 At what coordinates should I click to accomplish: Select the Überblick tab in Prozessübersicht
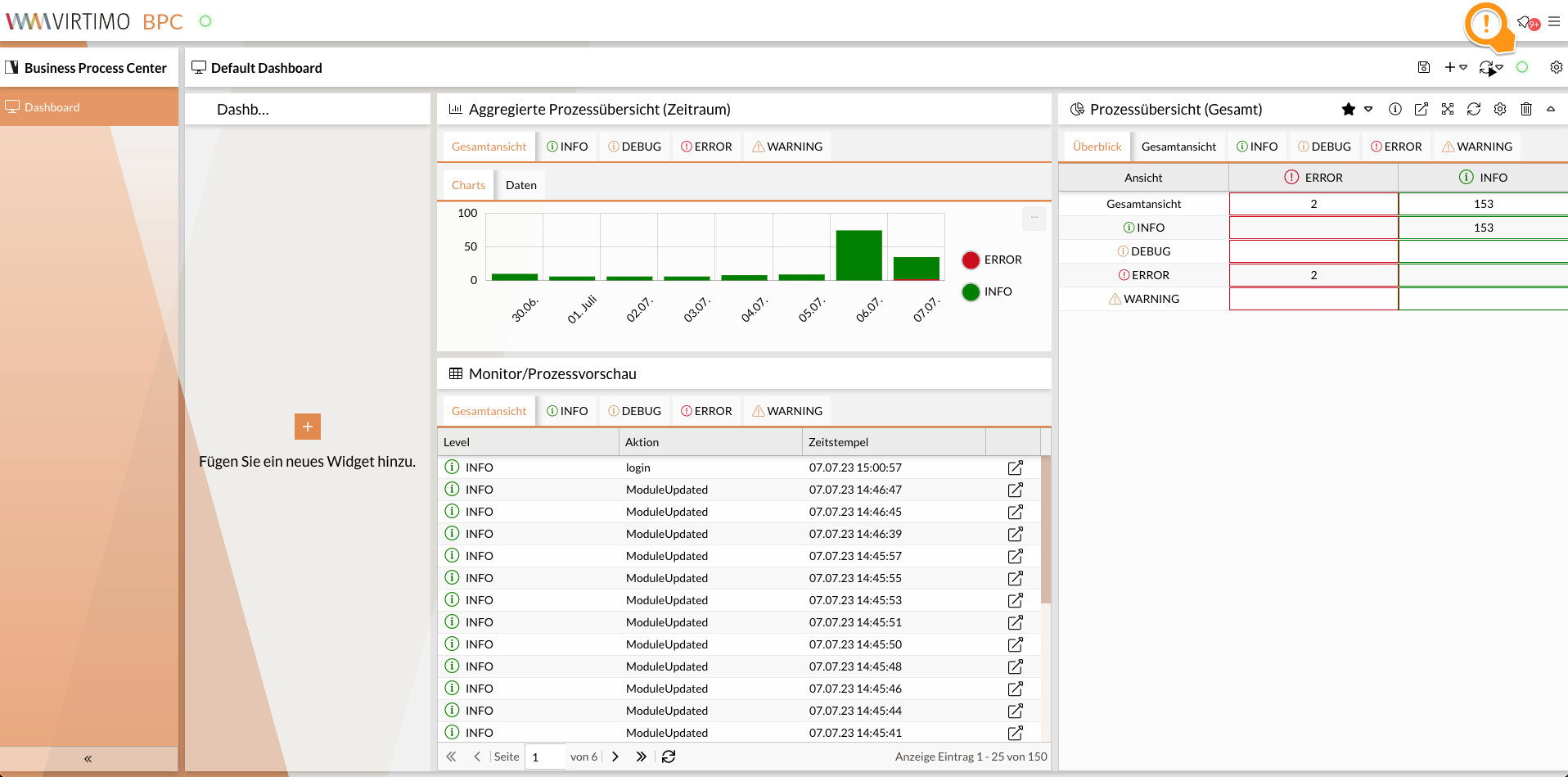1096,146
